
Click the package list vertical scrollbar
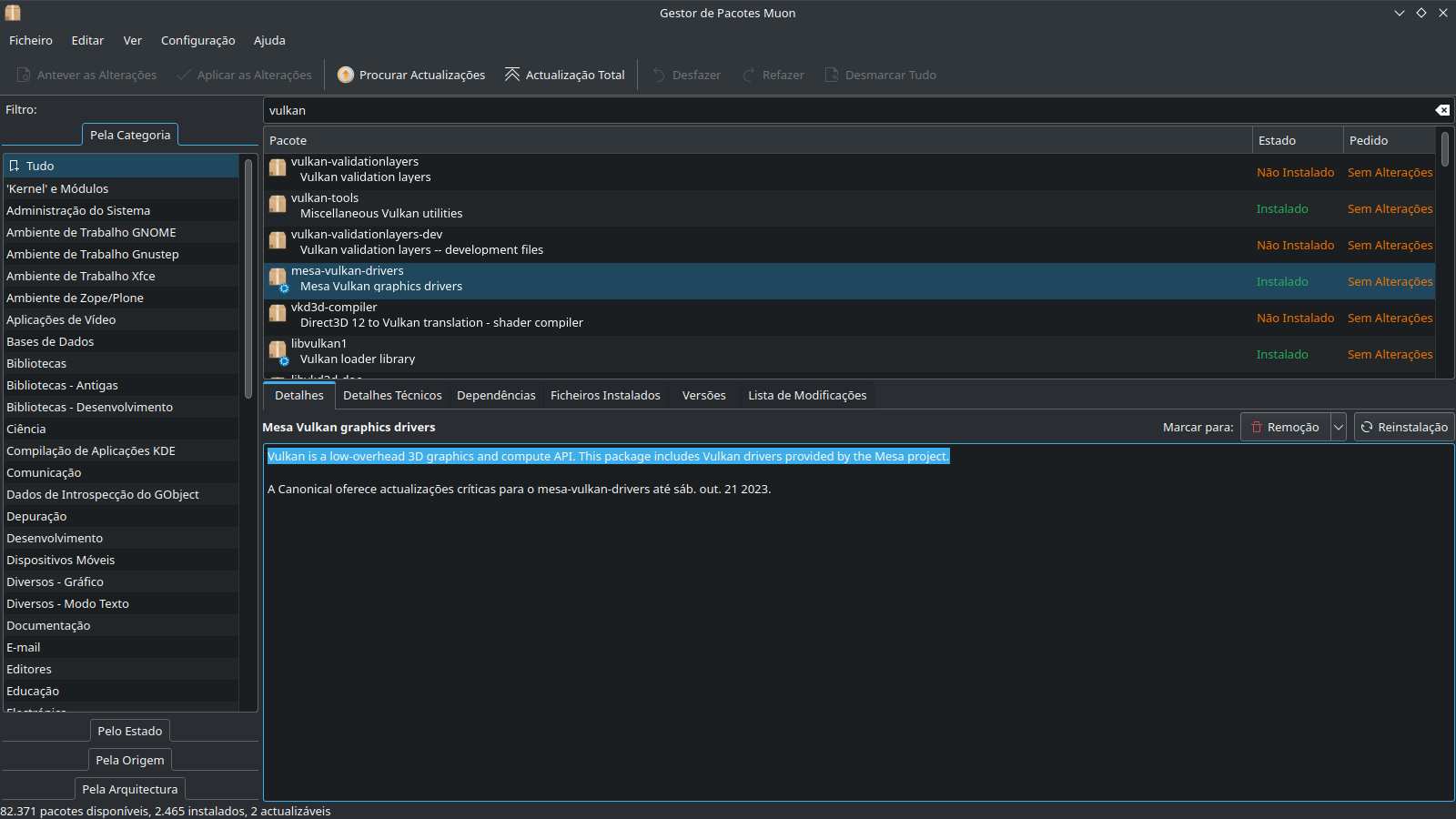point(1444,150)
